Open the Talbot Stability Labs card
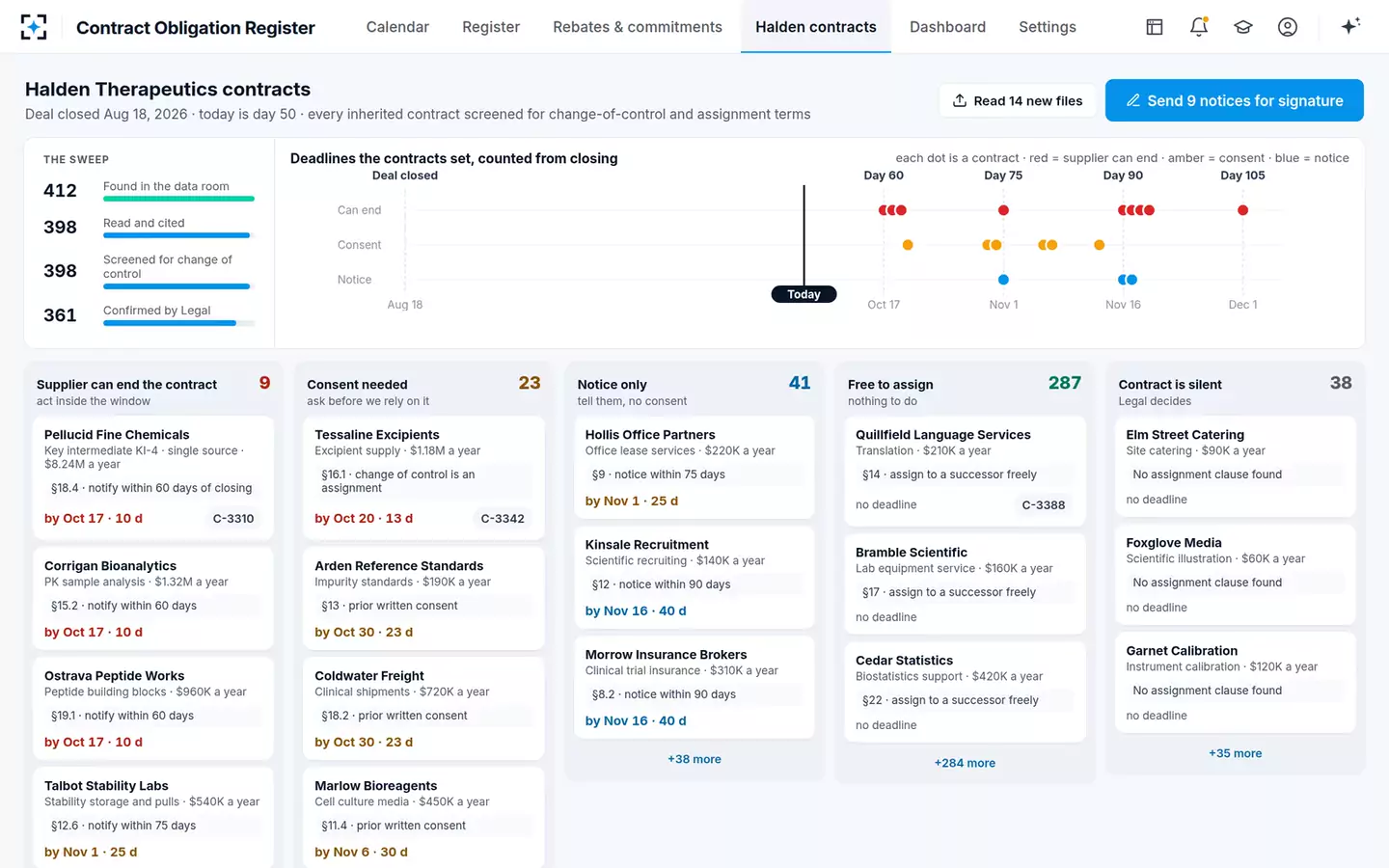This screenshot has height=868, width=1389. tap(152, 818)
